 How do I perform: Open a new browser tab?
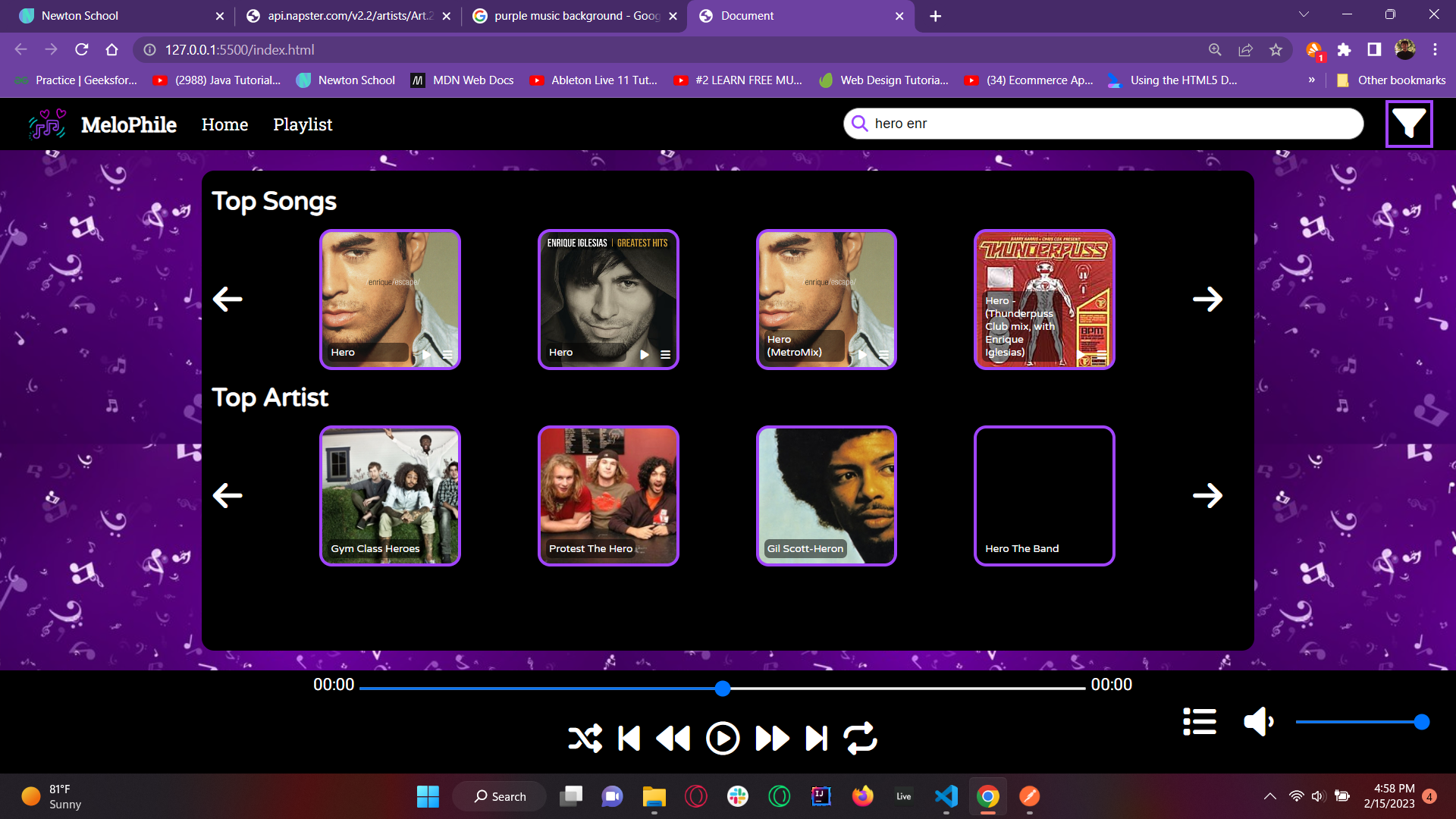click(935, 16)
